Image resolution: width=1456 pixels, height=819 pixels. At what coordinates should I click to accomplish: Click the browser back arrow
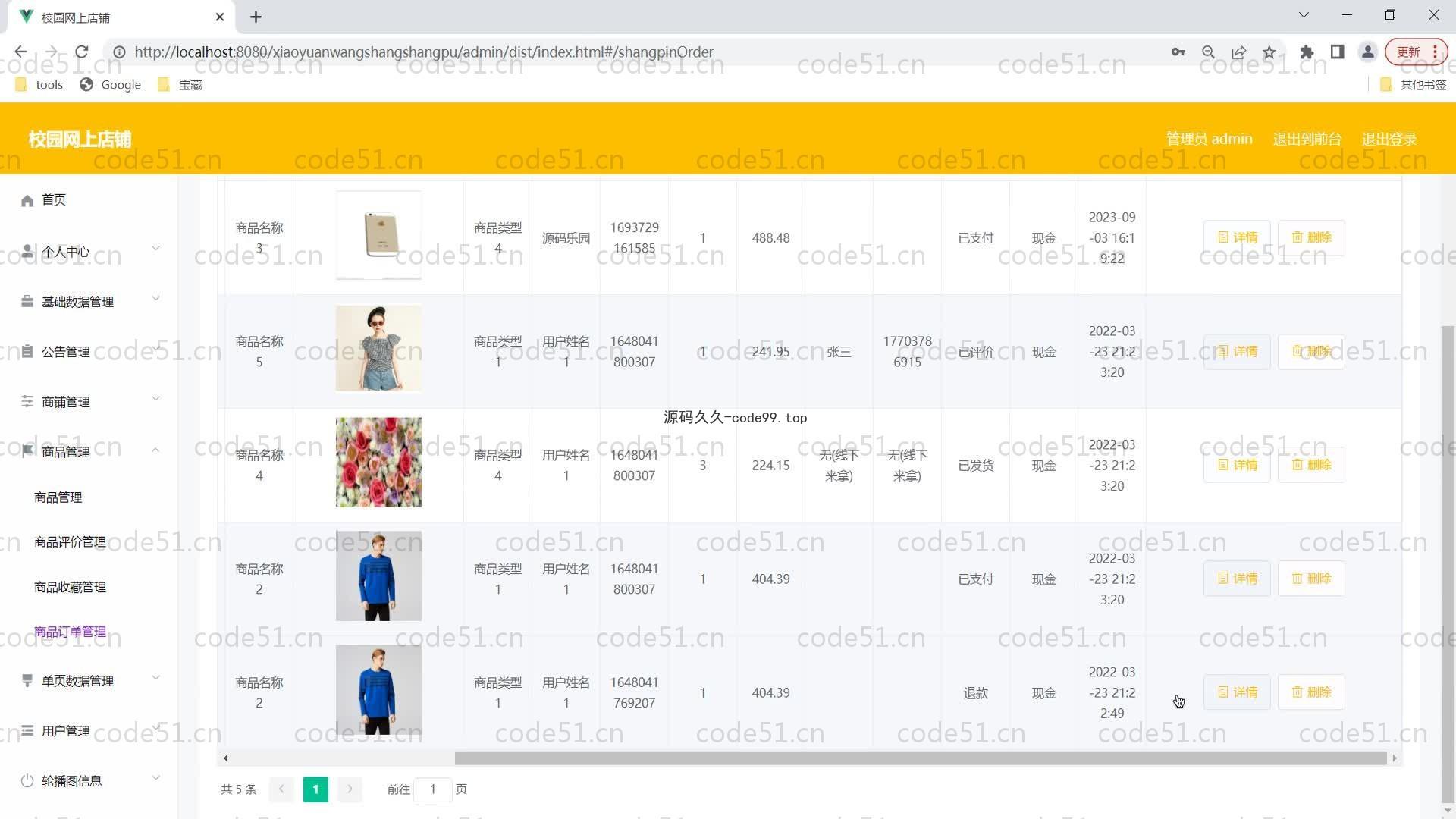point(20,52)
